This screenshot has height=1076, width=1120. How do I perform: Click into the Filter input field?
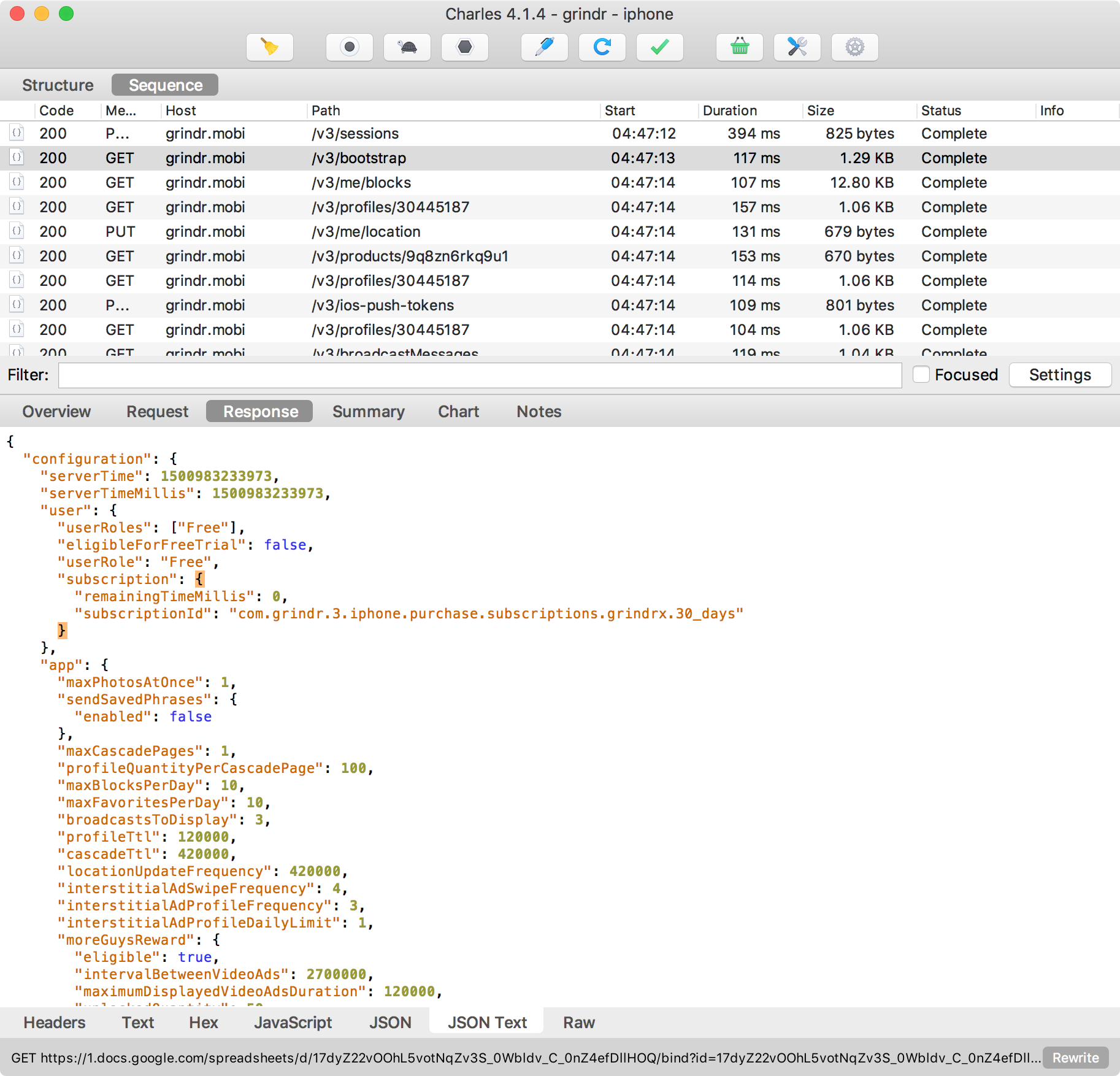coord(480,375)
